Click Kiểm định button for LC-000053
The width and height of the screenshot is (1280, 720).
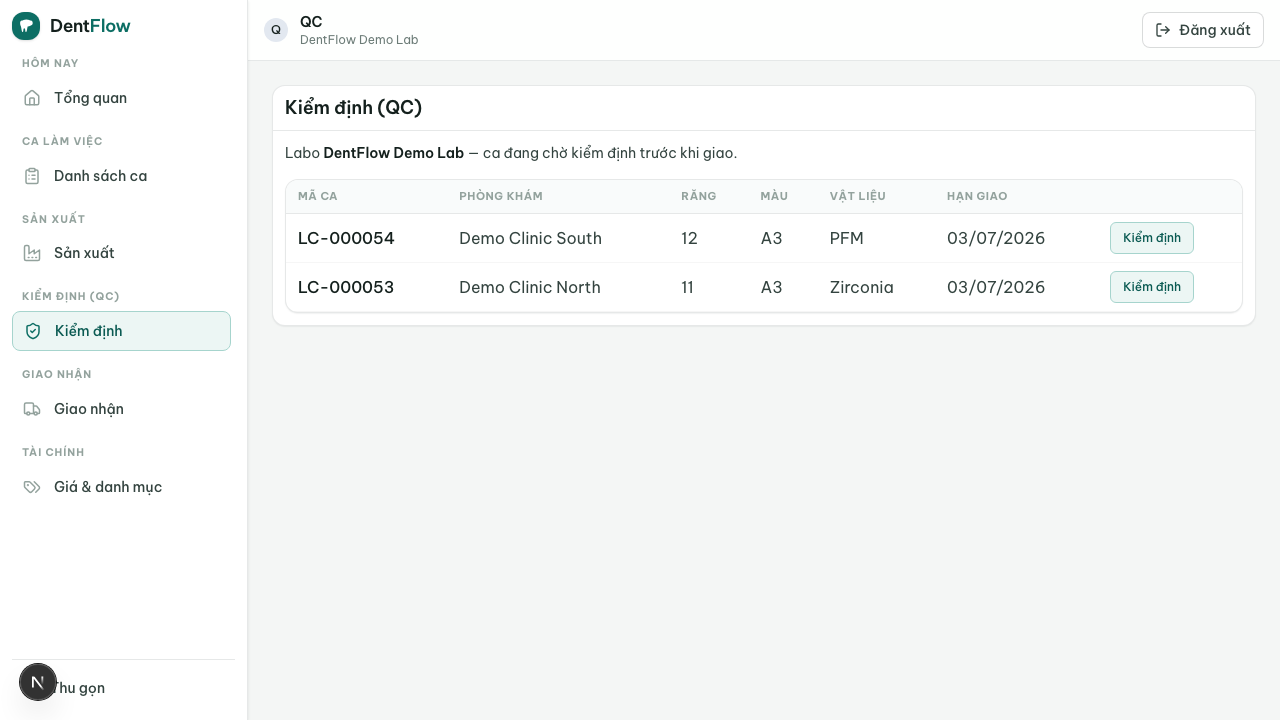point(1152,287)
